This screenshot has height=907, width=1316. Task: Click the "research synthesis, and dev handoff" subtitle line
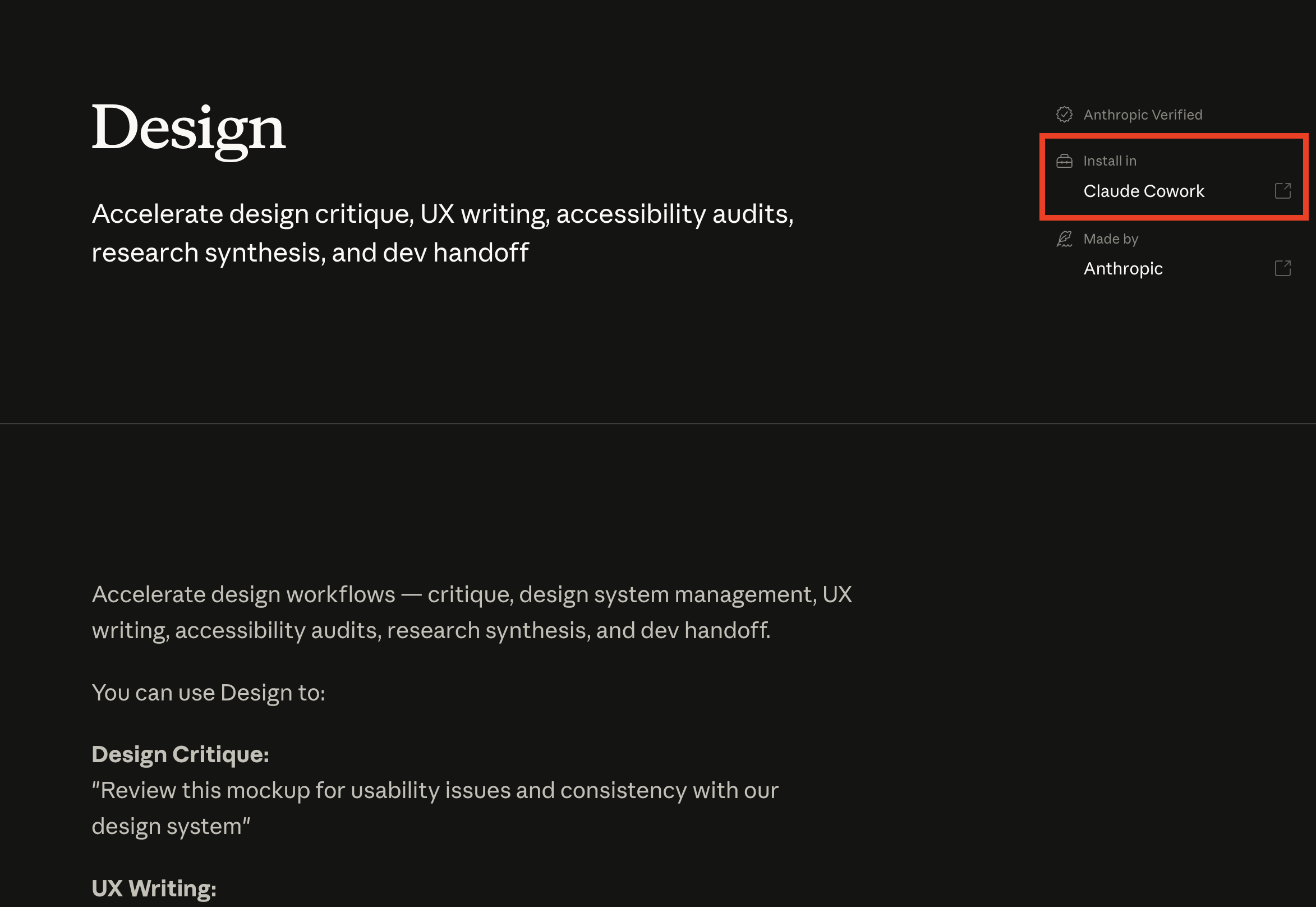click(x=310, y=253)
